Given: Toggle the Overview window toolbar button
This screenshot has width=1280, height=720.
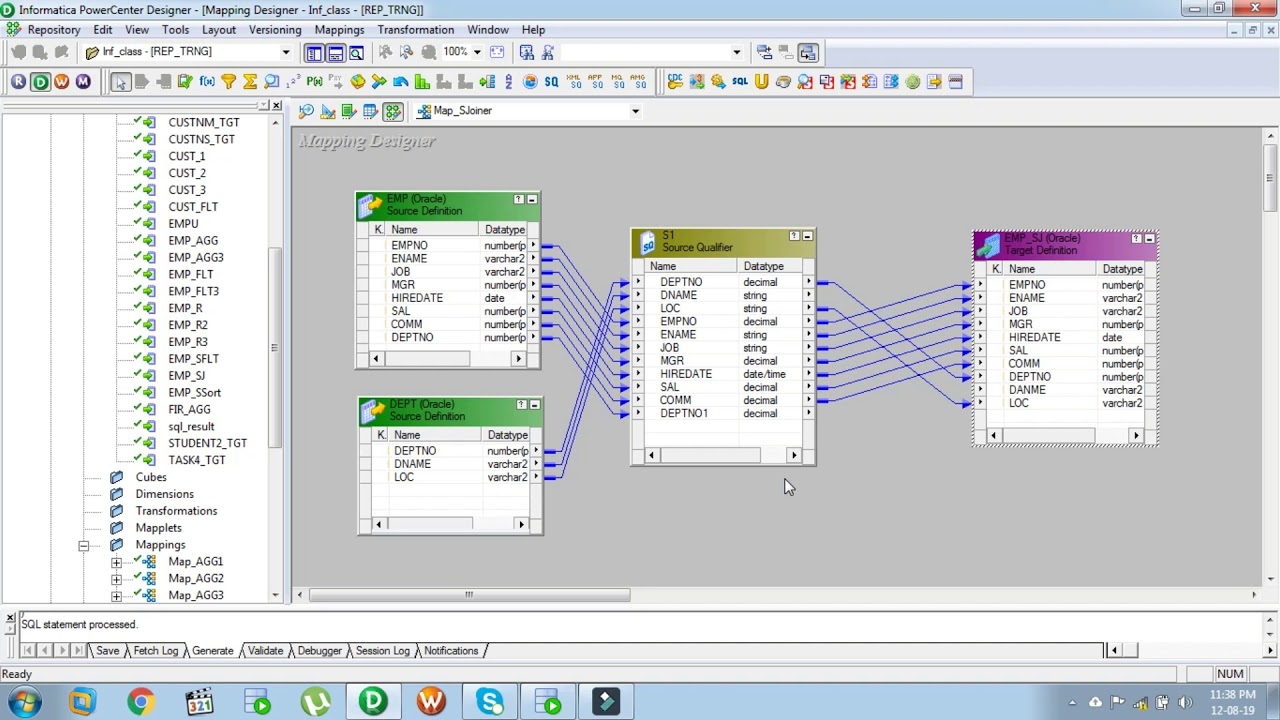Looking at the screenshot, I should click(356, 53).
